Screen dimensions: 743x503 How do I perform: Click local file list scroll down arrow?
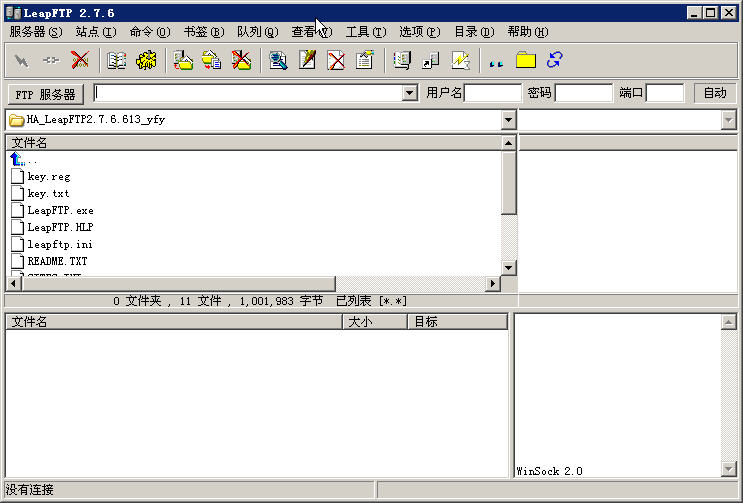pyautogui.click(x=508, y=267)
